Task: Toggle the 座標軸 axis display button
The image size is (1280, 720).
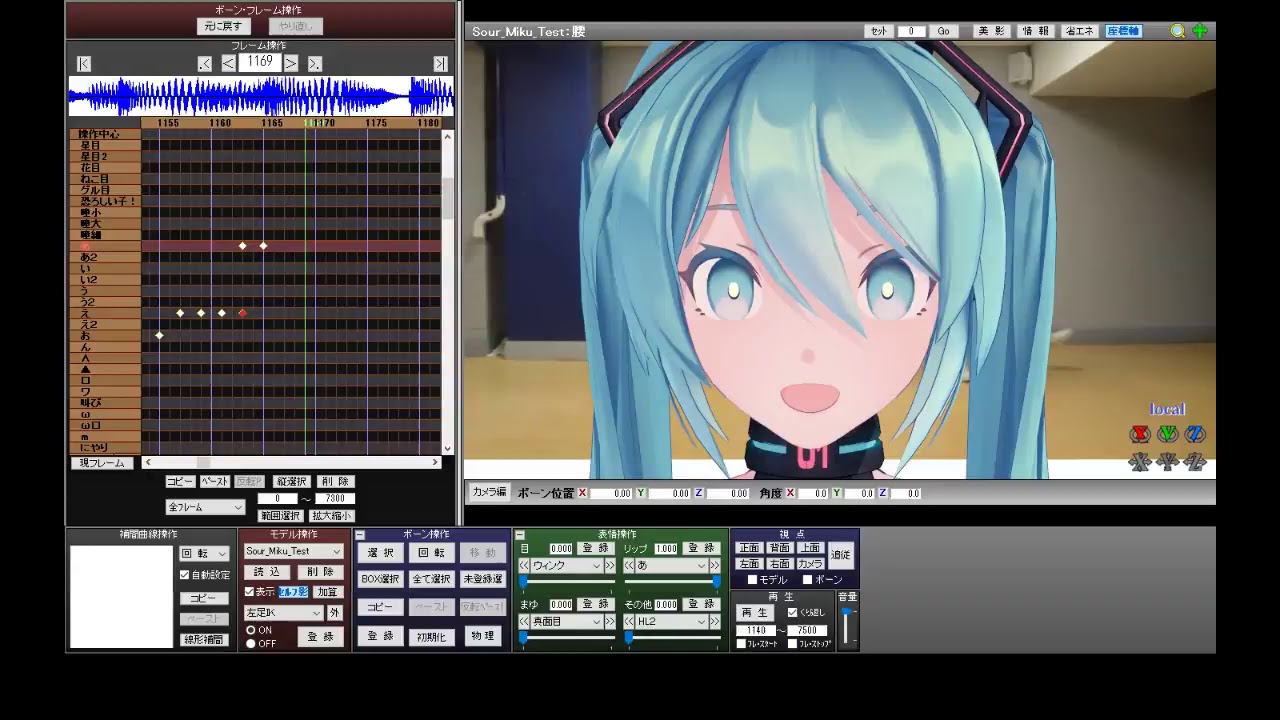Action: [1123, 31]
